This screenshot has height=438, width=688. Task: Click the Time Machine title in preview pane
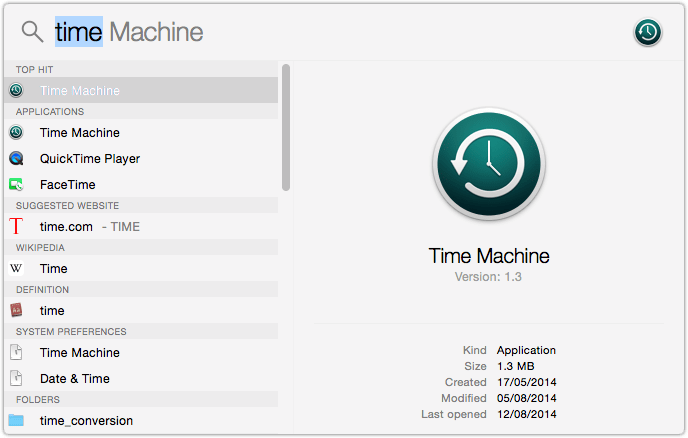(489, 256)
